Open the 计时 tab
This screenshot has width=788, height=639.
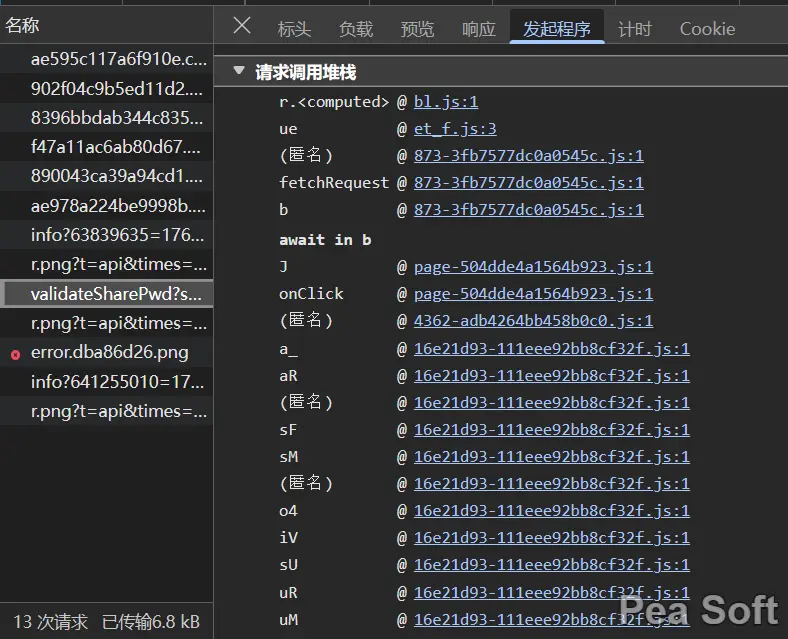635,29
